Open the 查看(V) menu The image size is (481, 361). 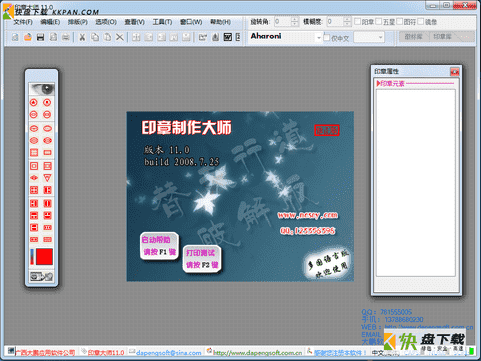click(x=134, y=22)
